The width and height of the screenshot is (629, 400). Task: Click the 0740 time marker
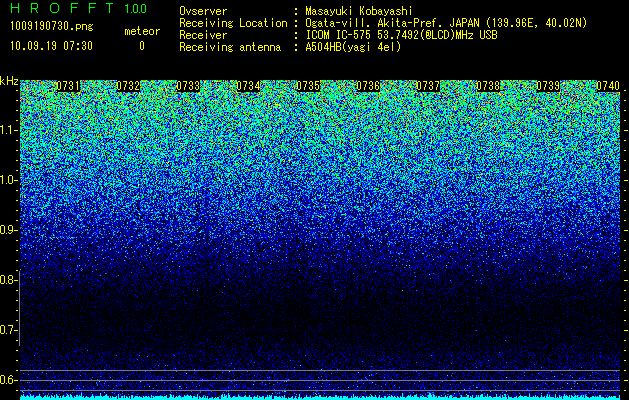point(608,86)
